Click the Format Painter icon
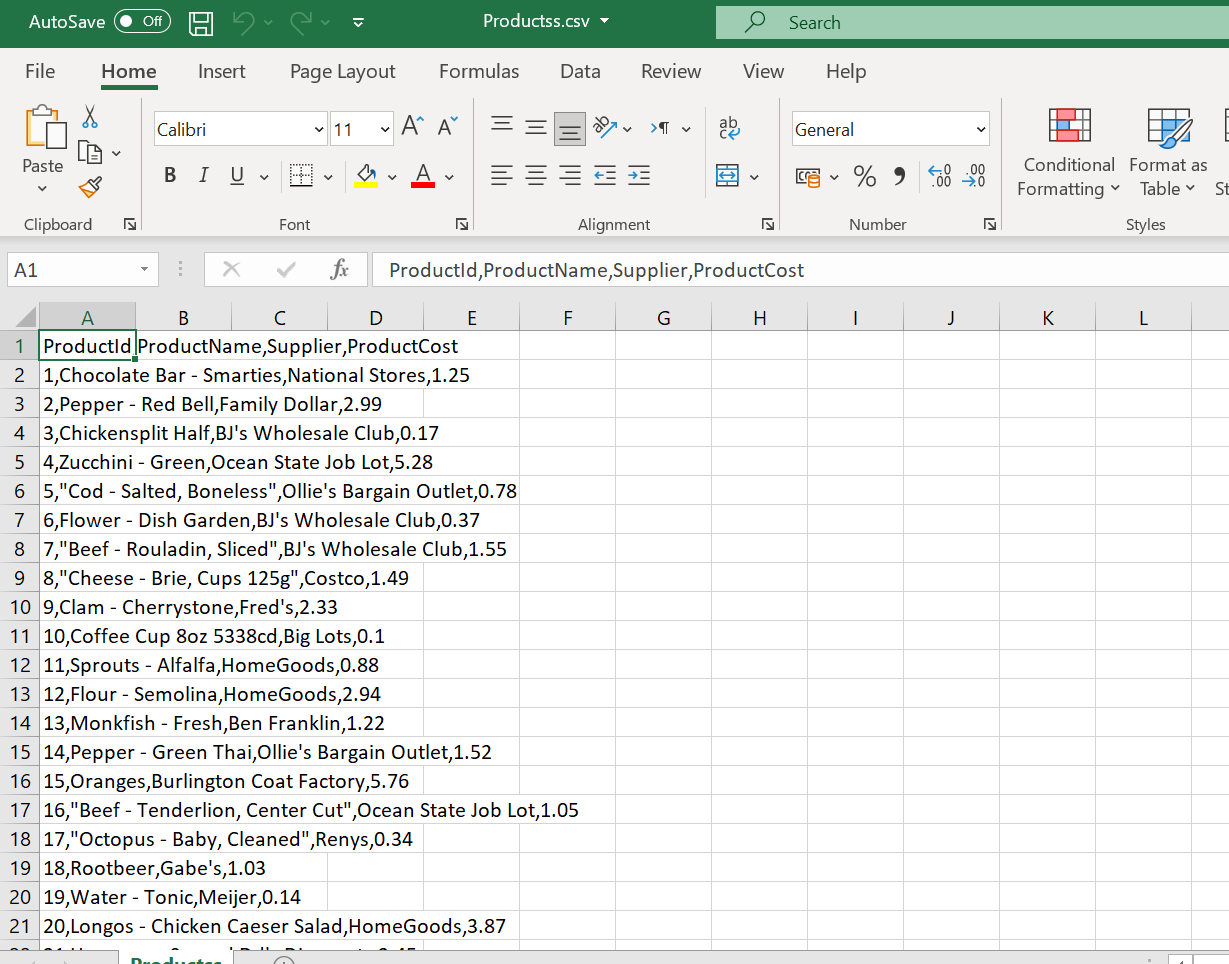1229x964 pixels. coord(89,187)
